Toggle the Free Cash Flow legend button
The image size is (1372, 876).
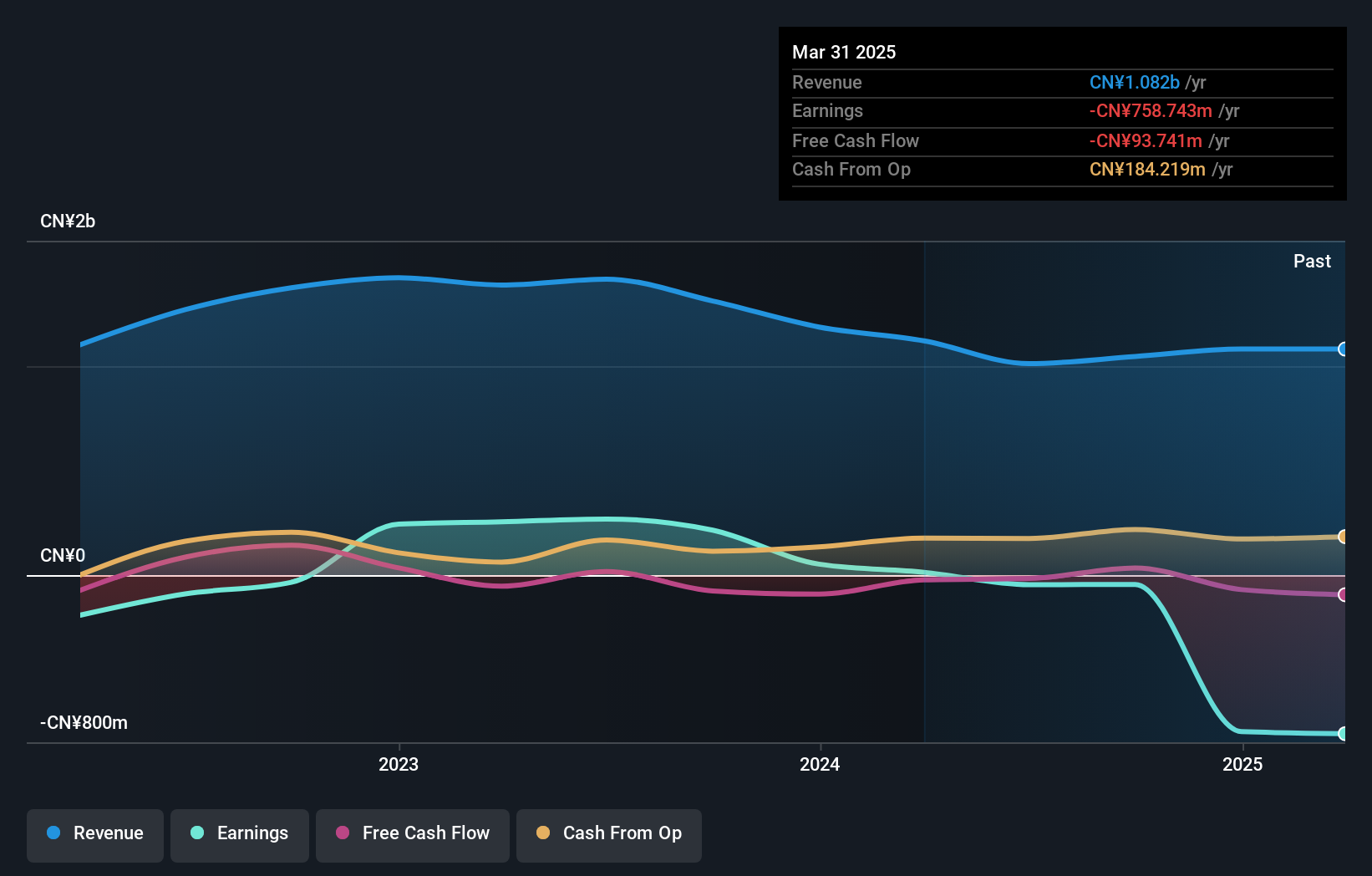413,835
